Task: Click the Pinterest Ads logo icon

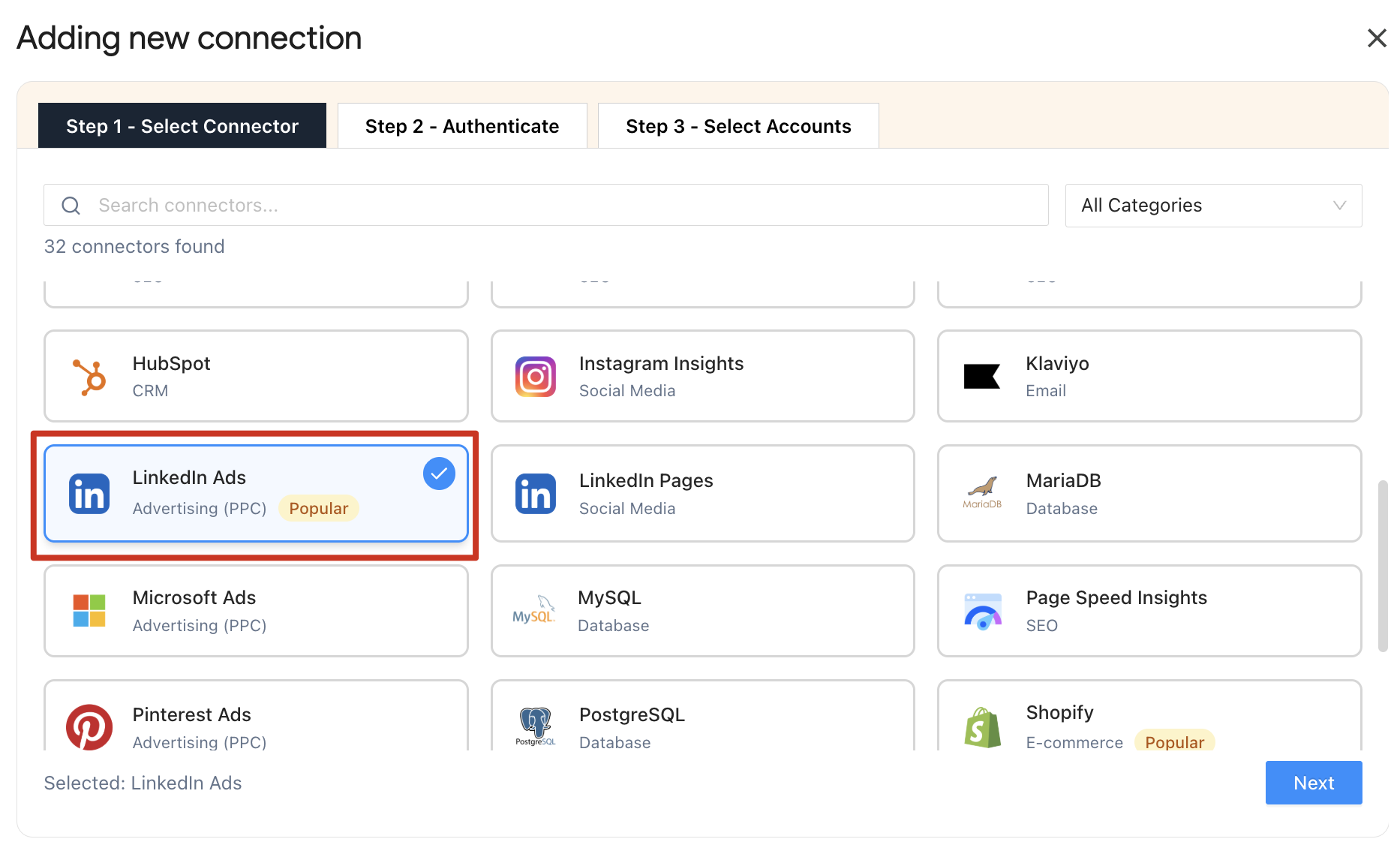Action: coord(89,726)
